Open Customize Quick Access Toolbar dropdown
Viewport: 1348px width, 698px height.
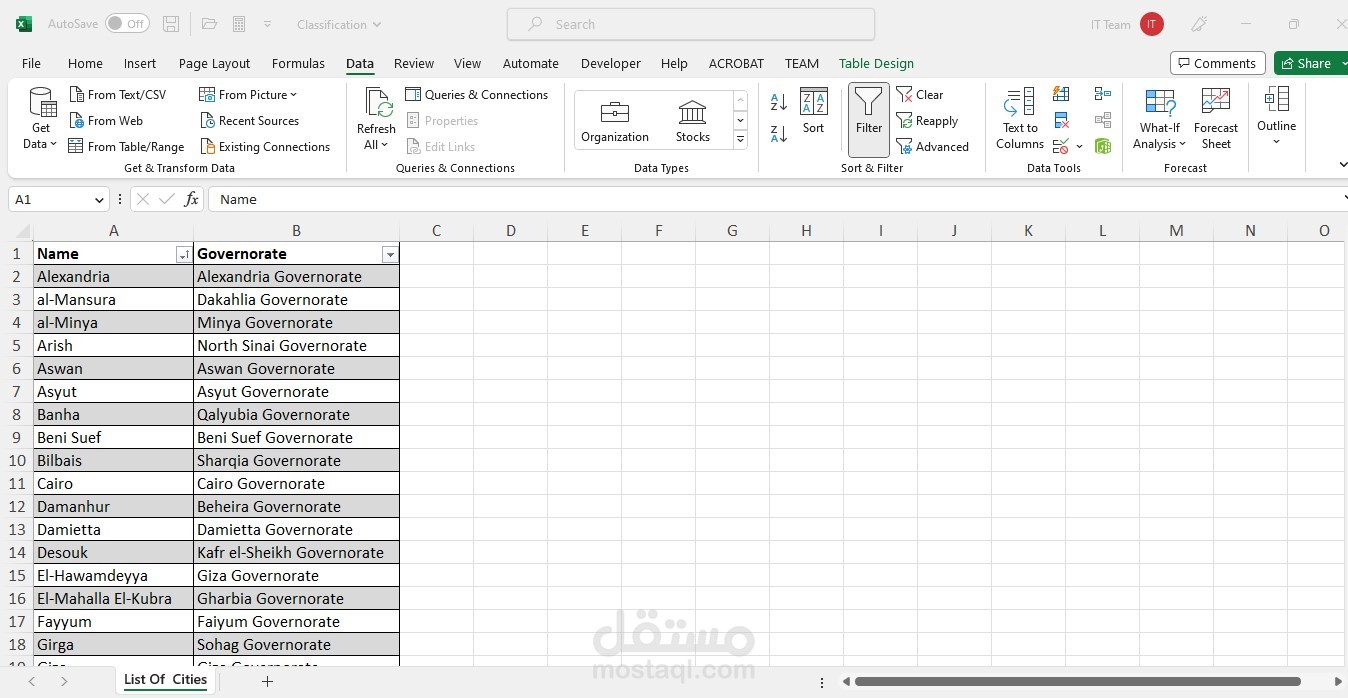point(267,24)
